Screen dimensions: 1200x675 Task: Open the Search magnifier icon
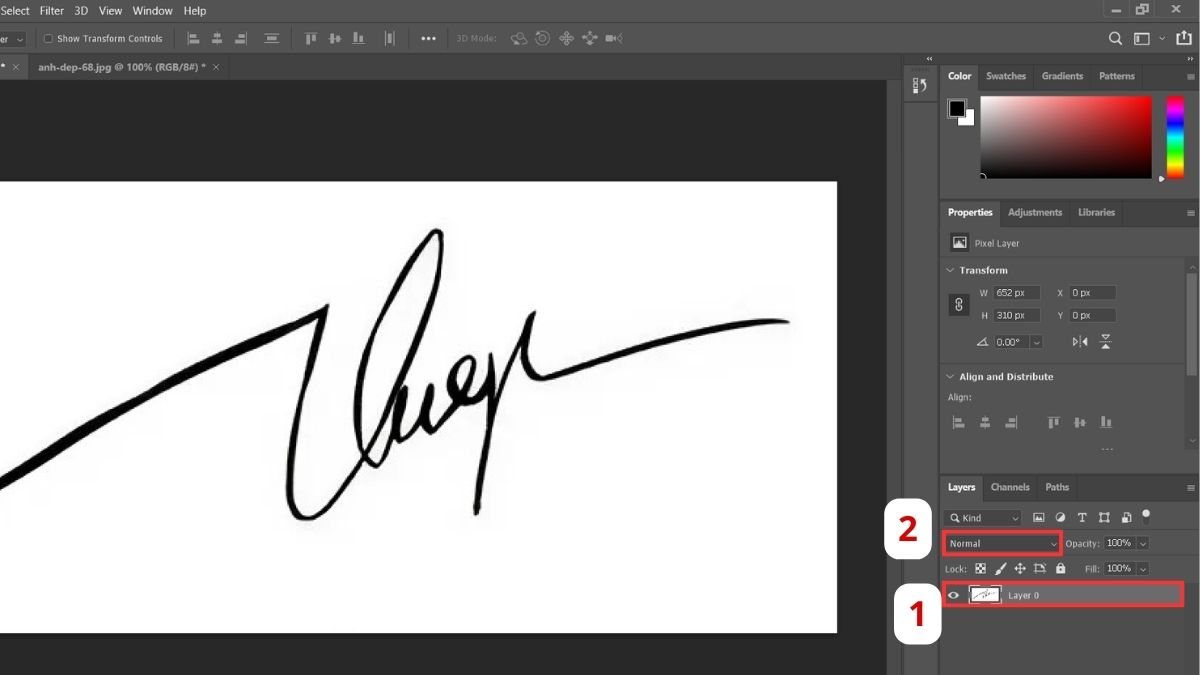(1116, 38)
